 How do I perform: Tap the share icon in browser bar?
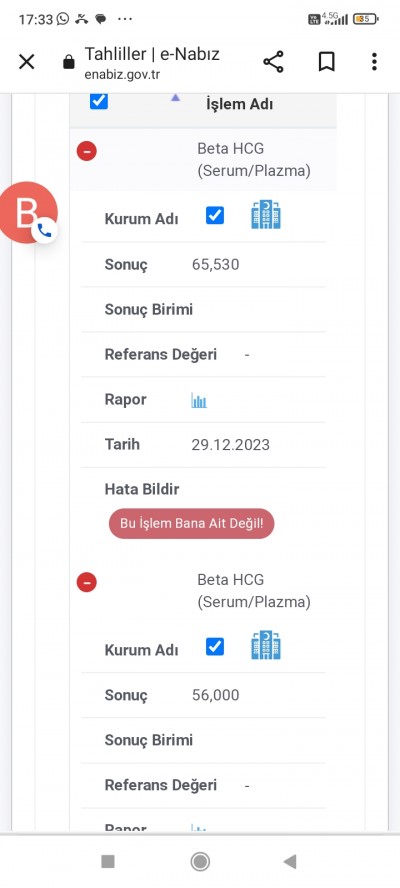pos(273,62)
